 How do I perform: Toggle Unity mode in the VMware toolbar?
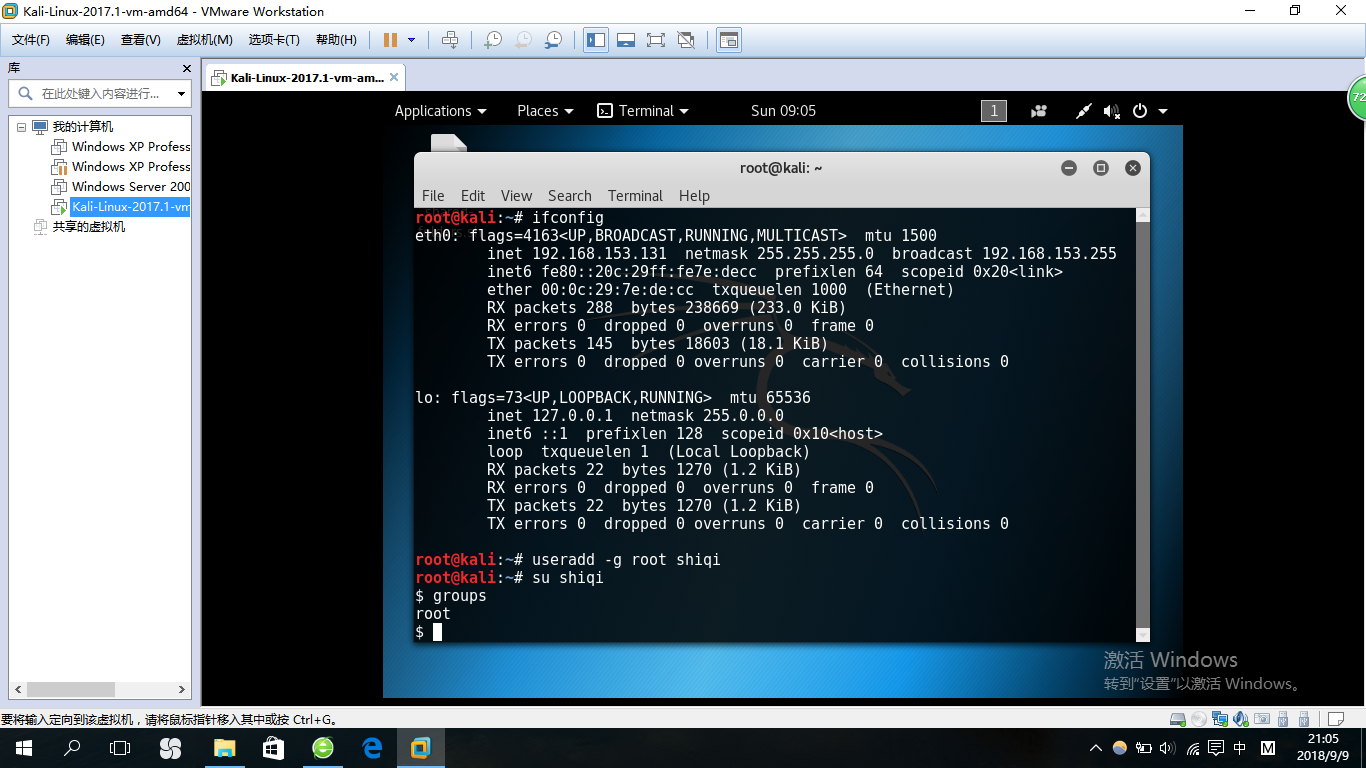(x=686, y=40)
